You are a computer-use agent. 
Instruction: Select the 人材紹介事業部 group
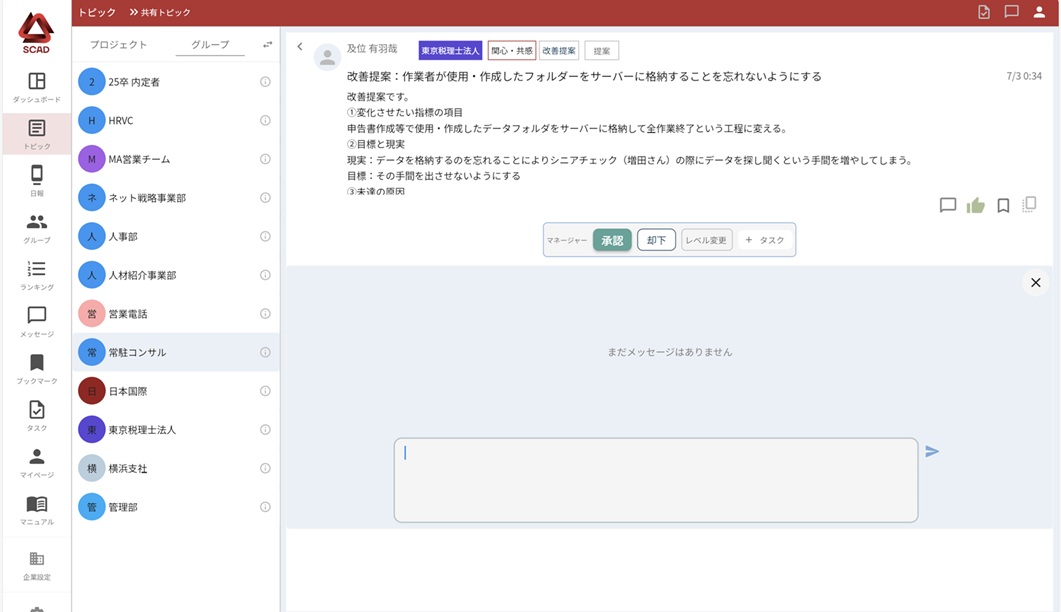point(176,275)
